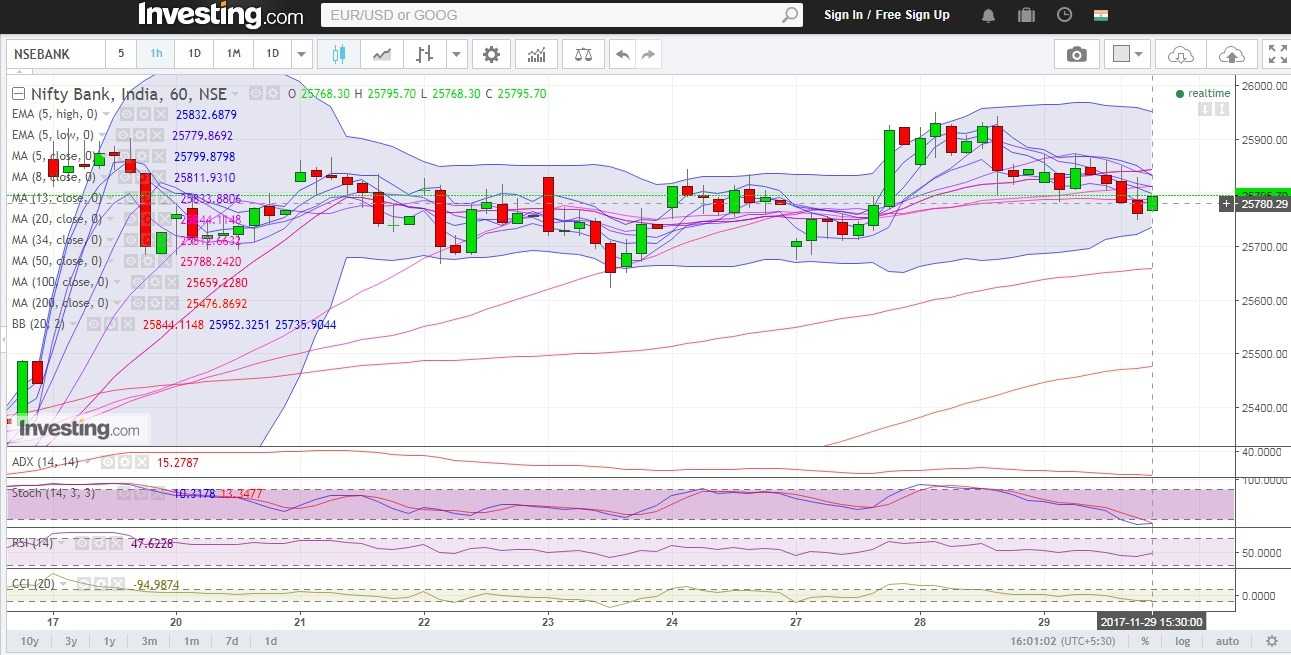Expand the time interval dropdown arrow
The height and width of the screenshot is (655, 1291).
[x=302, y=54]
